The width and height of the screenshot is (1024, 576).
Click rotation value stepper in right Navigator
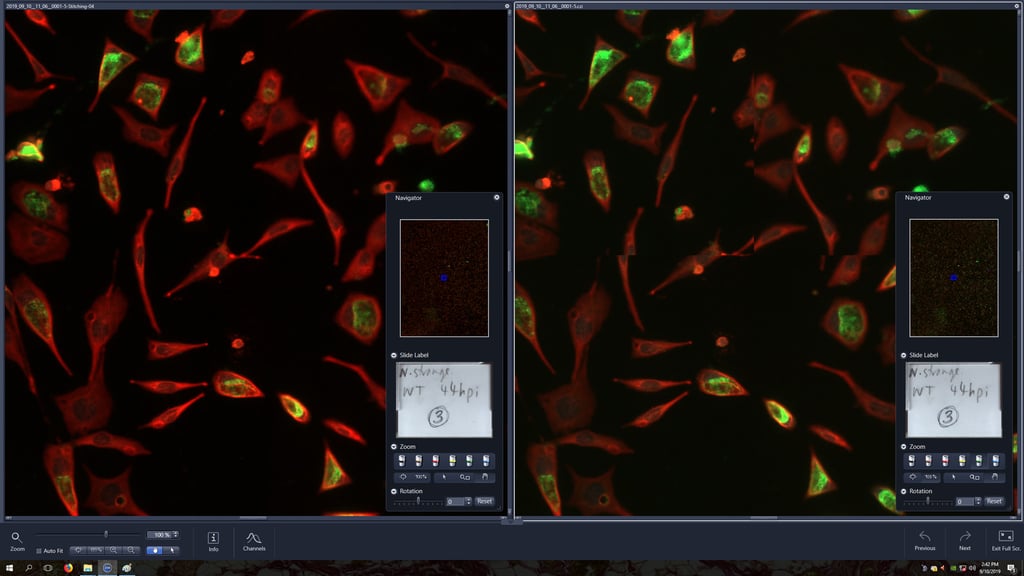tap(978, 502)
